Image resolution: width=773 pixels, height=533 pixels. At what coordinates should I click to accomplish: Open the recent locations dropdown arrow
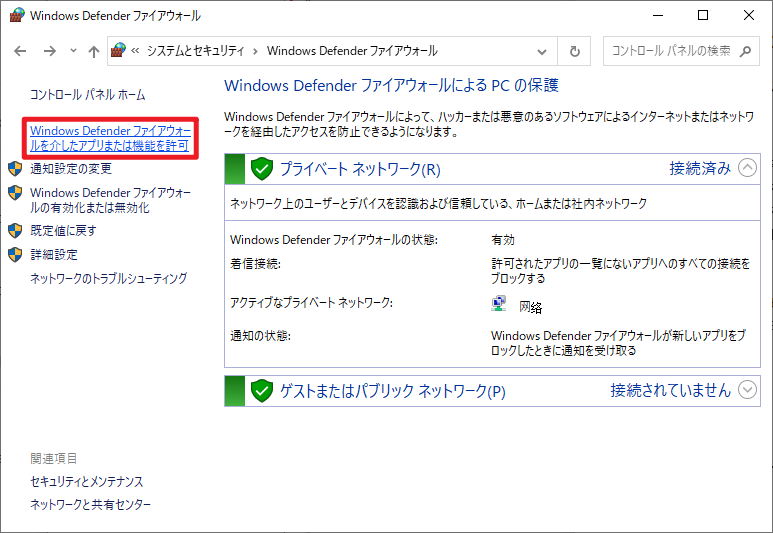click(x=73, y=50)
